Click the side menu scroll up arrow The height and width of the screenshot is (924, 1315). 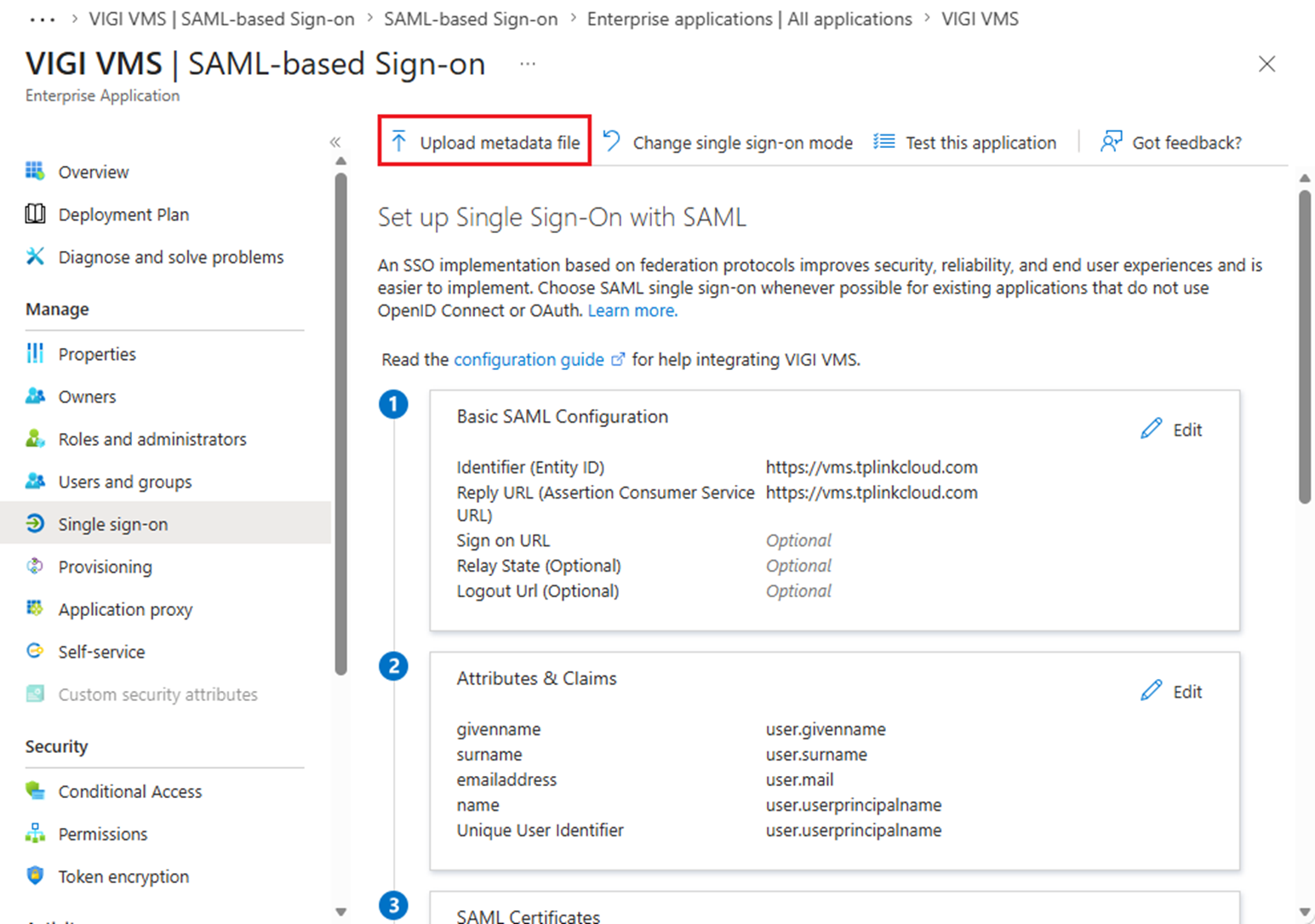pyautogui.click(x=341, y=161)
